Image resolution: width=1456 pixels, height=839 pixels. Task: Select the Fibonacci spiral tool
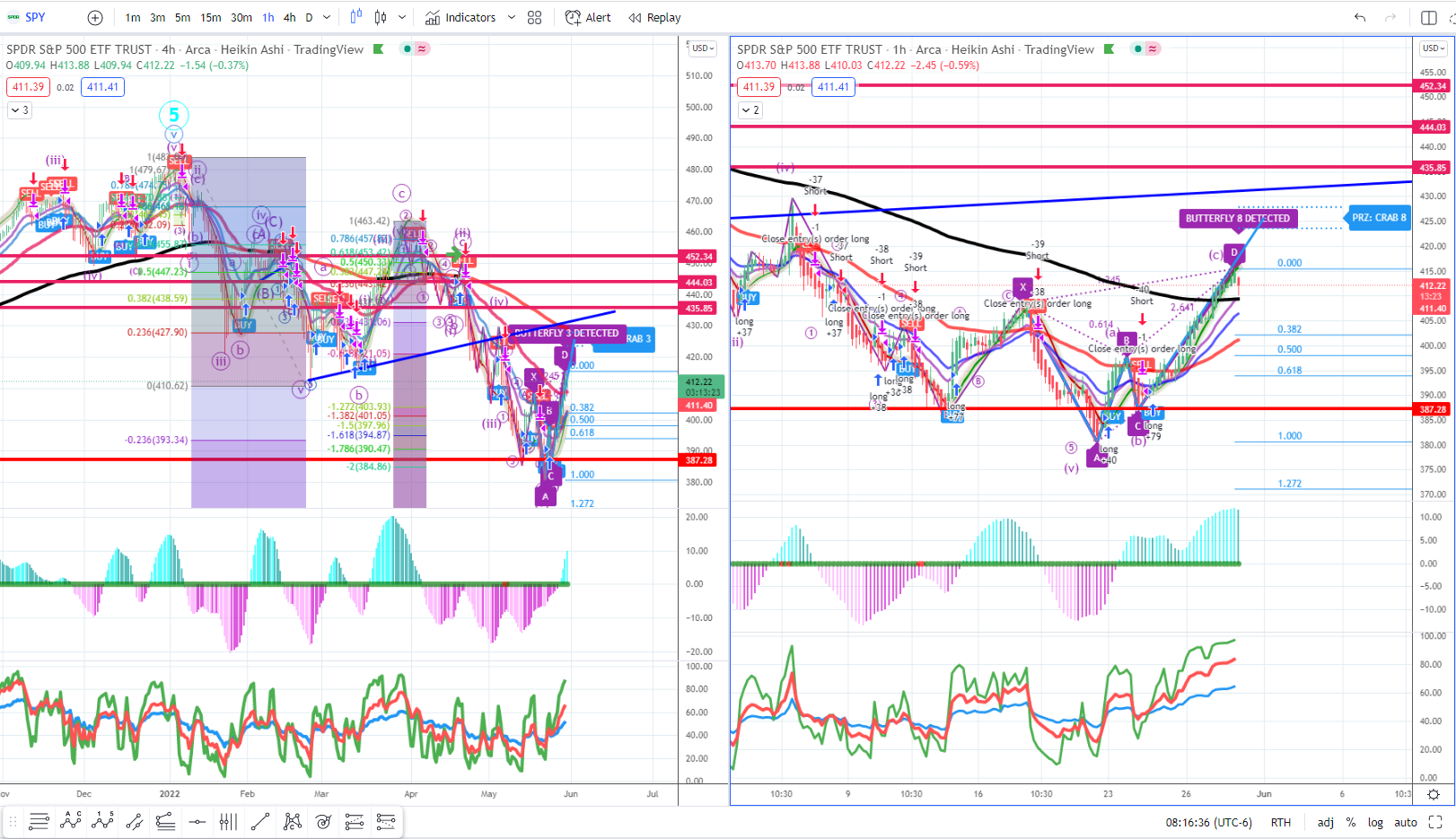323,821
